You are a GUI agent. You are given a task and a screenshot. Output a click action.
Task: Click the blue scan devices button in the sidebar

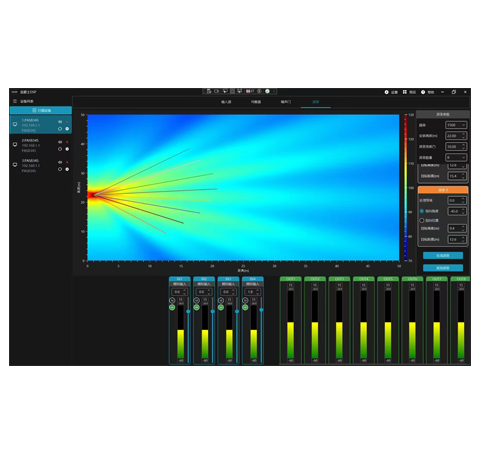coord(41,110)
